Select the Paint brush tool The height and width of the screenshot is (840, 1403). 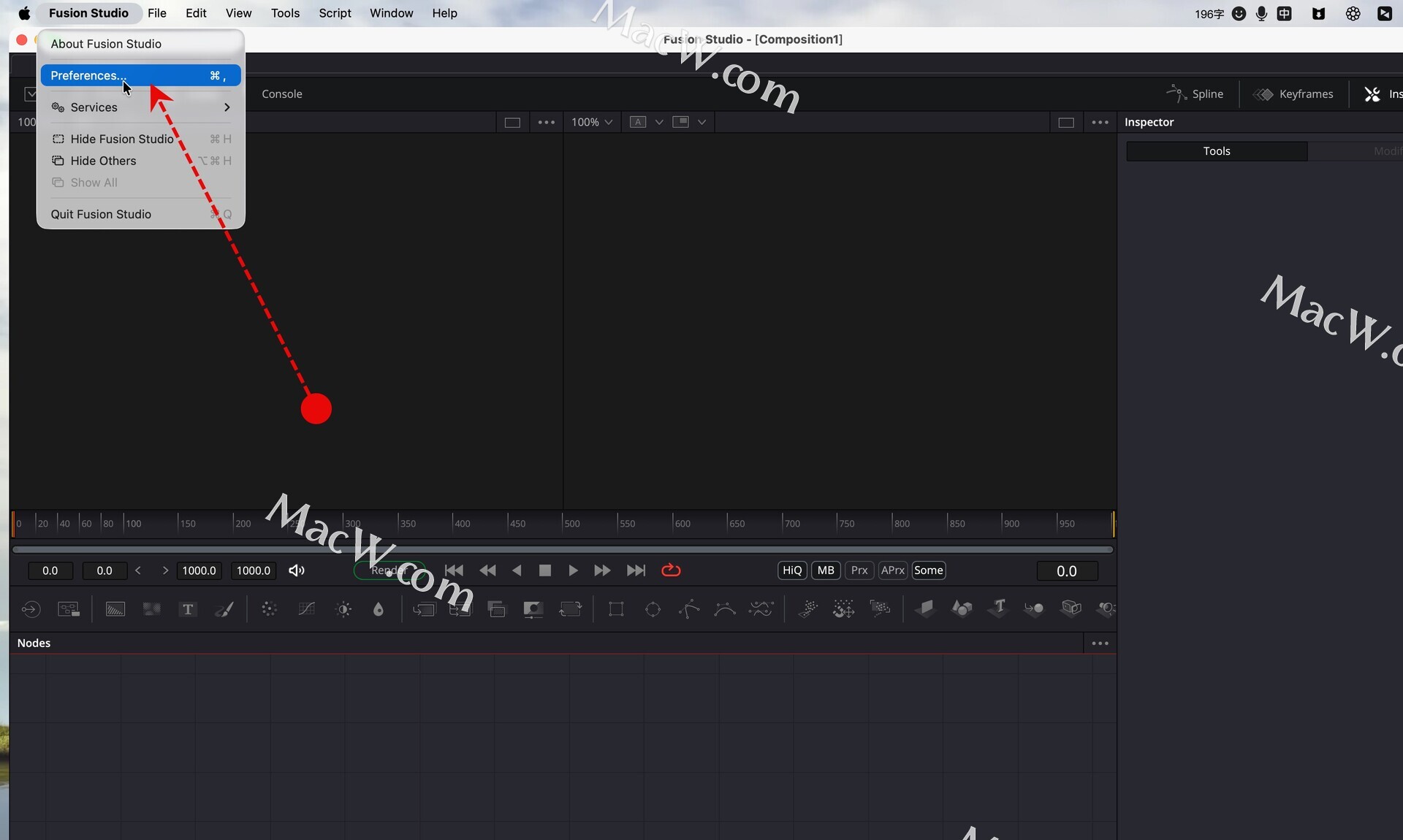(224, 609)
